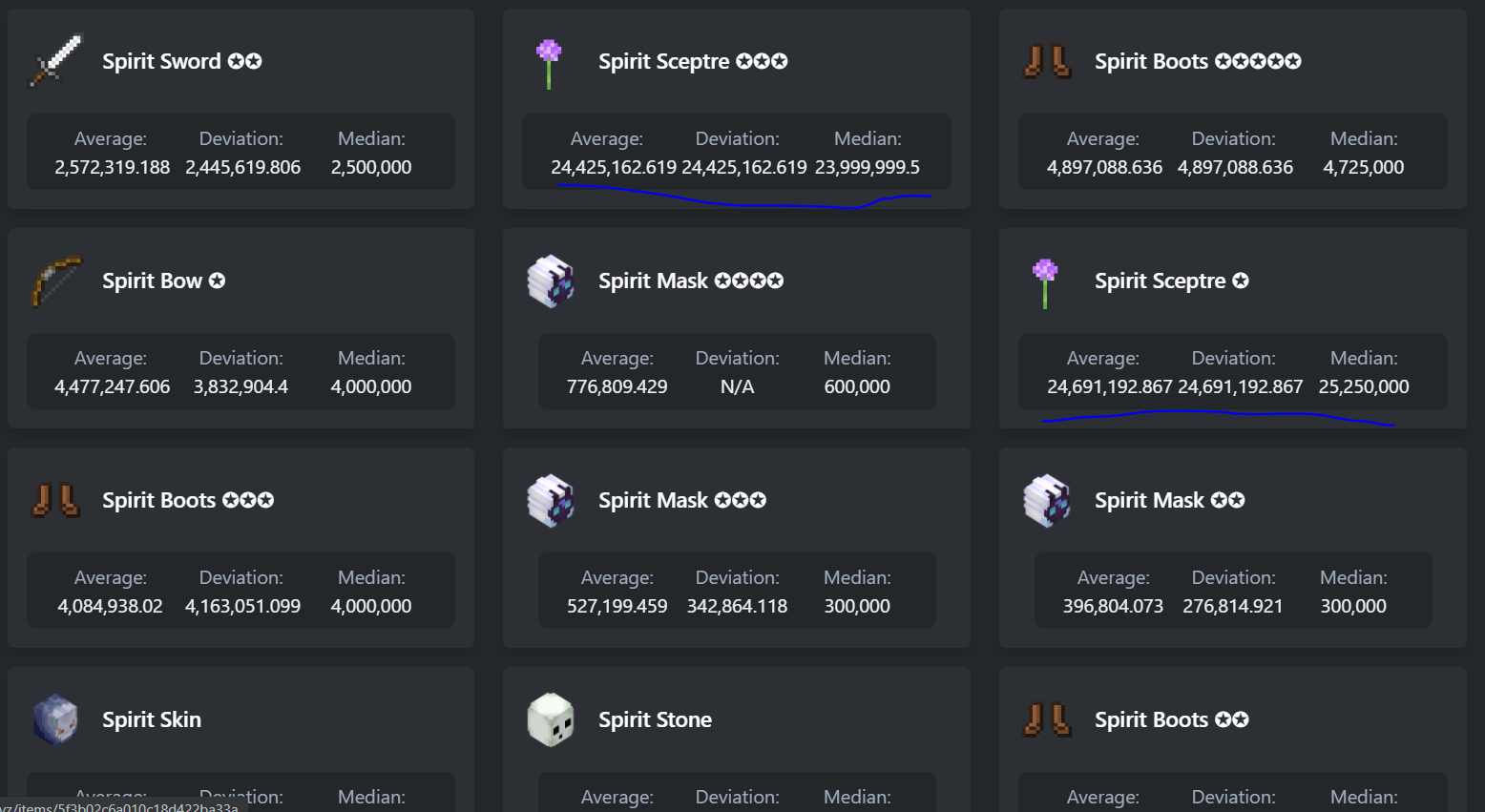Viewport: 1485px width, 812px height.
Task: Open the Spirit Skin icon
Action: [55, 719]
